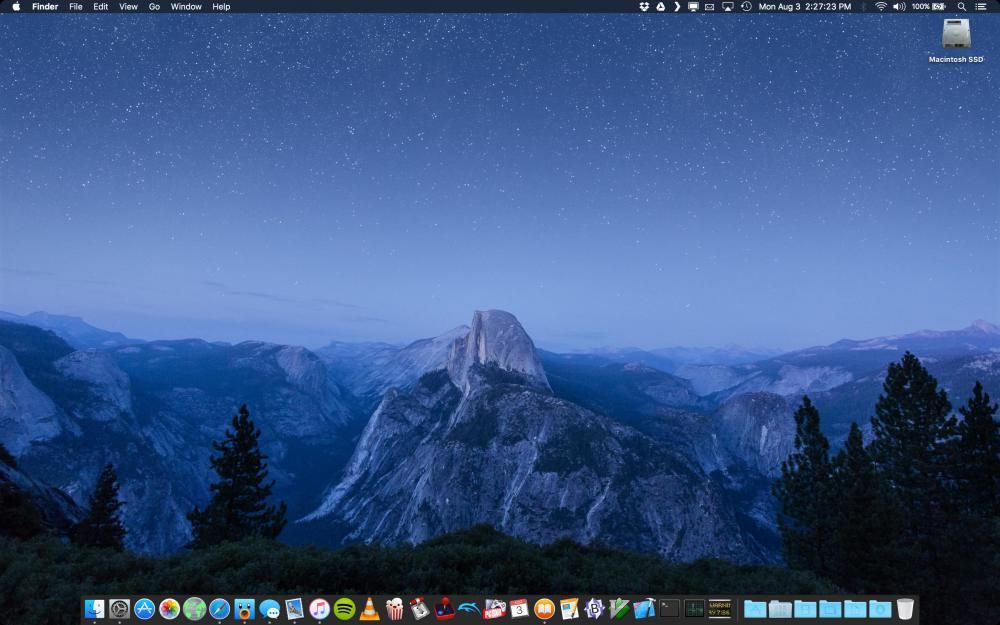Image resolution: width=1000 pixels, height=625 pixels.
Task: Open System Preferences gear icon
Action: (119, 609)
